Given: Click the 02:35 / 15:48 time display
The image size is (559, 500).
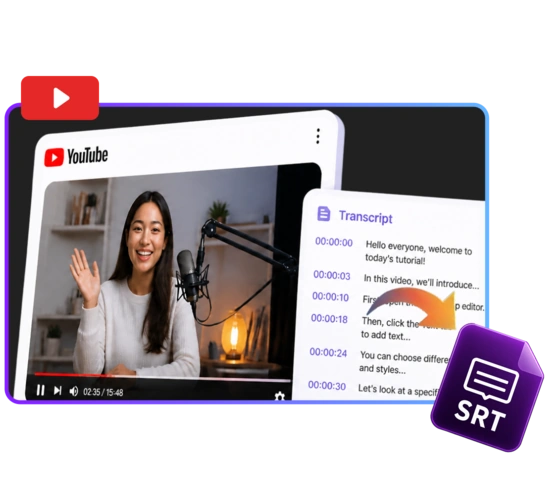Looking at the screenshot, I should [103, 392].
